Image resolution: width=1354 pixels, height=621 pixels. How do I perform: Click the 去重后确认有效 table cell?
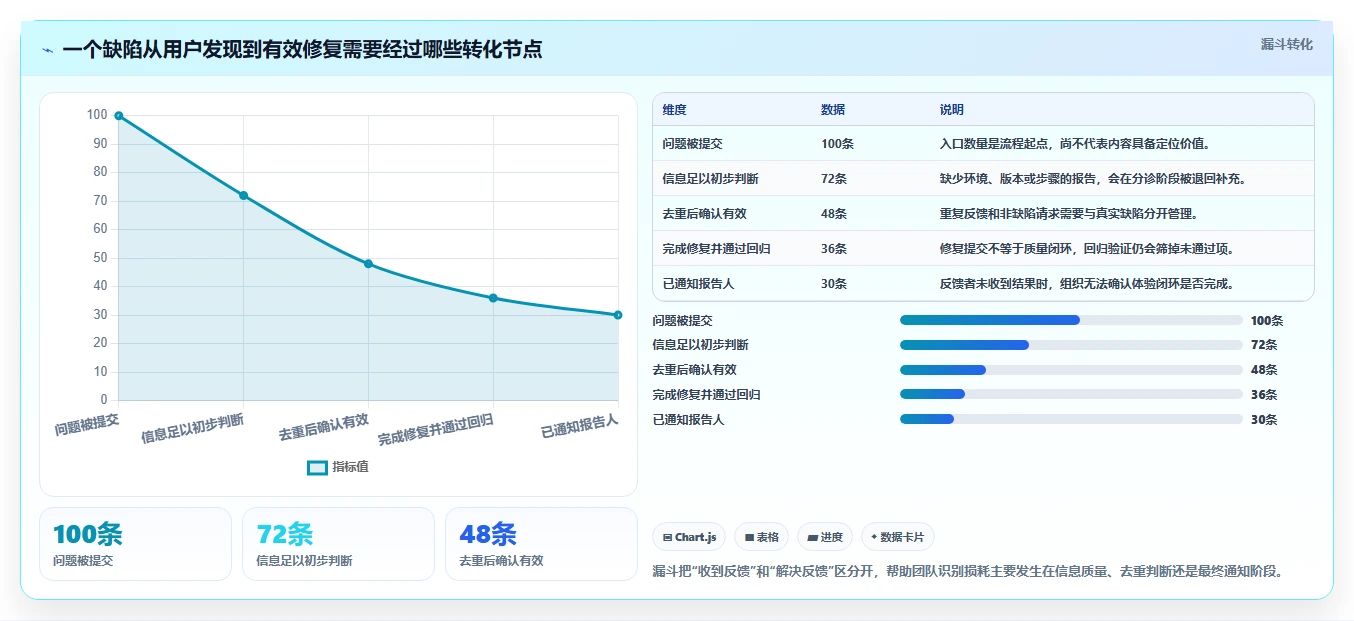tap(704, 214)
